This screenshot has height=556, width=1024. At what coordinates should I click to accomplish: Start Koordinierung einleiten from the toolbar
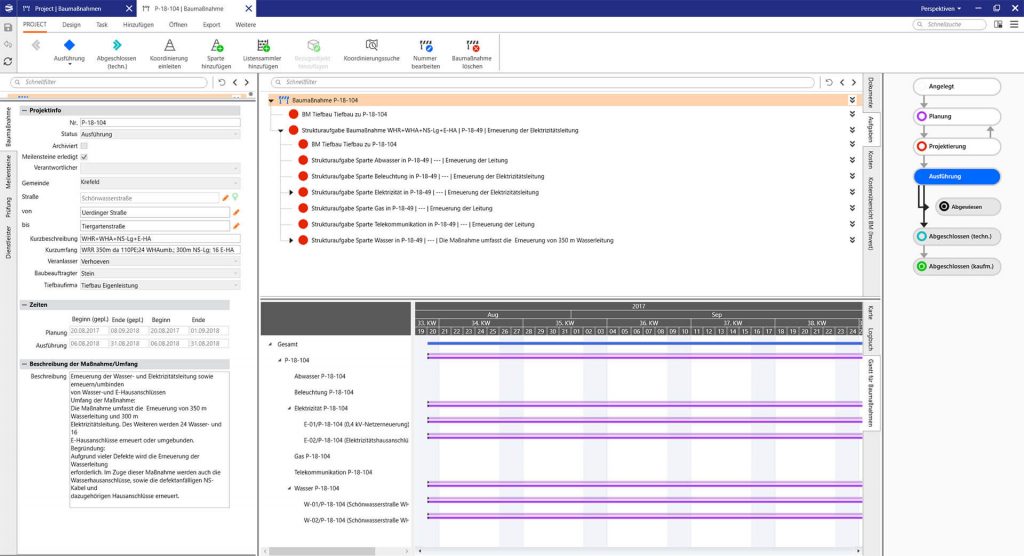click(x=169, y=46)
